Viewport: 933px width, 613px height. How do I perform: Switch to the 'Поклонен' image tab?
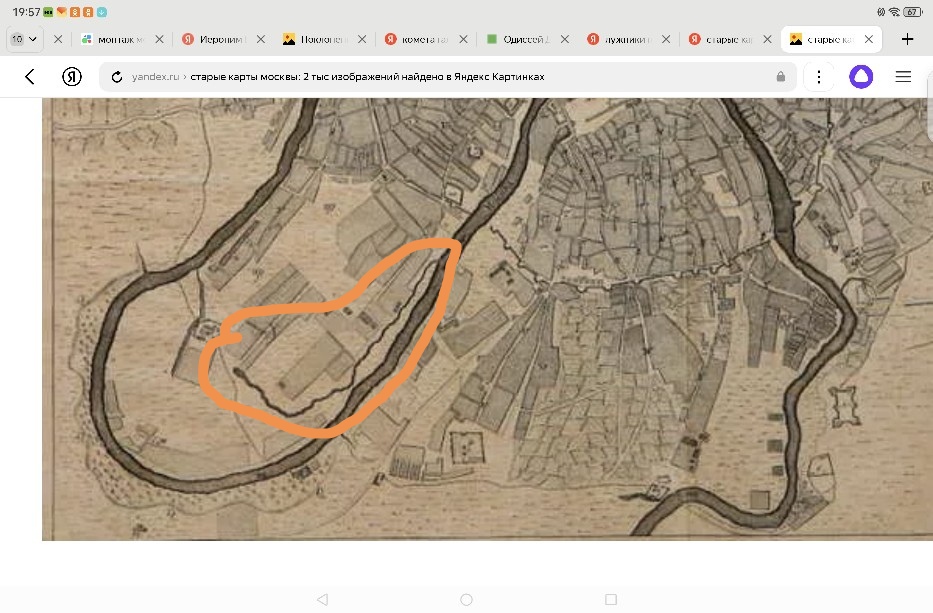point(316,39)
